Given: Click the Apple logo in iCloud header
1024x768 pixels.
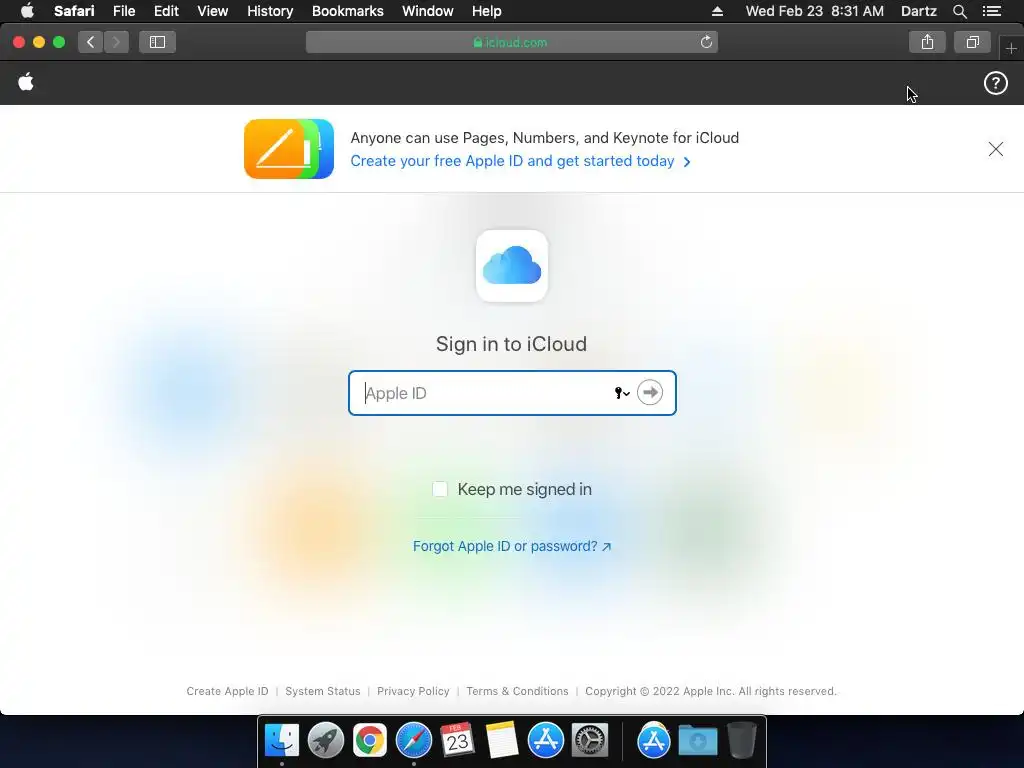Looking at the screenshot, I should click(26, 82).
